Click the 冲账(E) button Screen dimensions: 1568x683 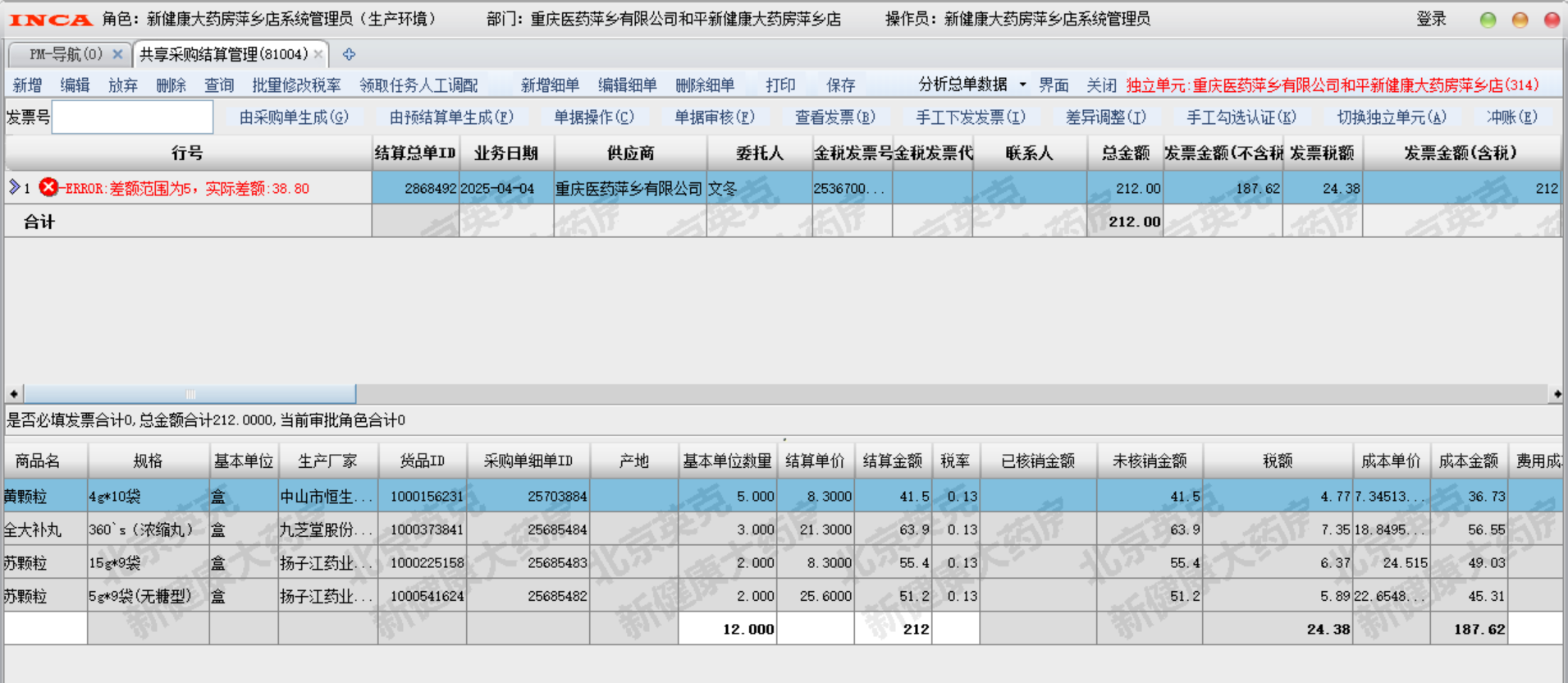coord(1512,117)
